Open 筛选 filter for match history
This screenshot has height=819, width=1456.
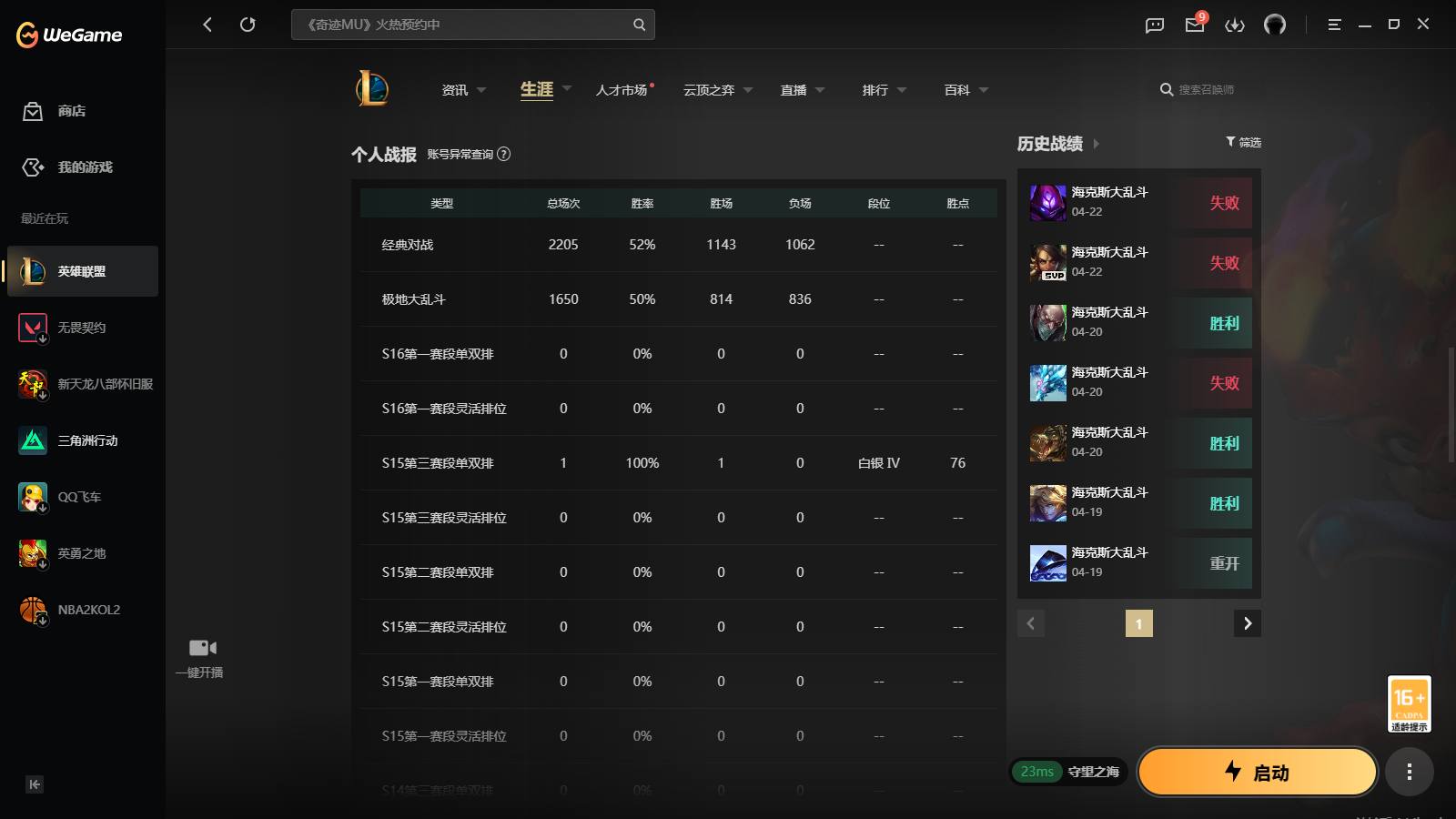1243,142
